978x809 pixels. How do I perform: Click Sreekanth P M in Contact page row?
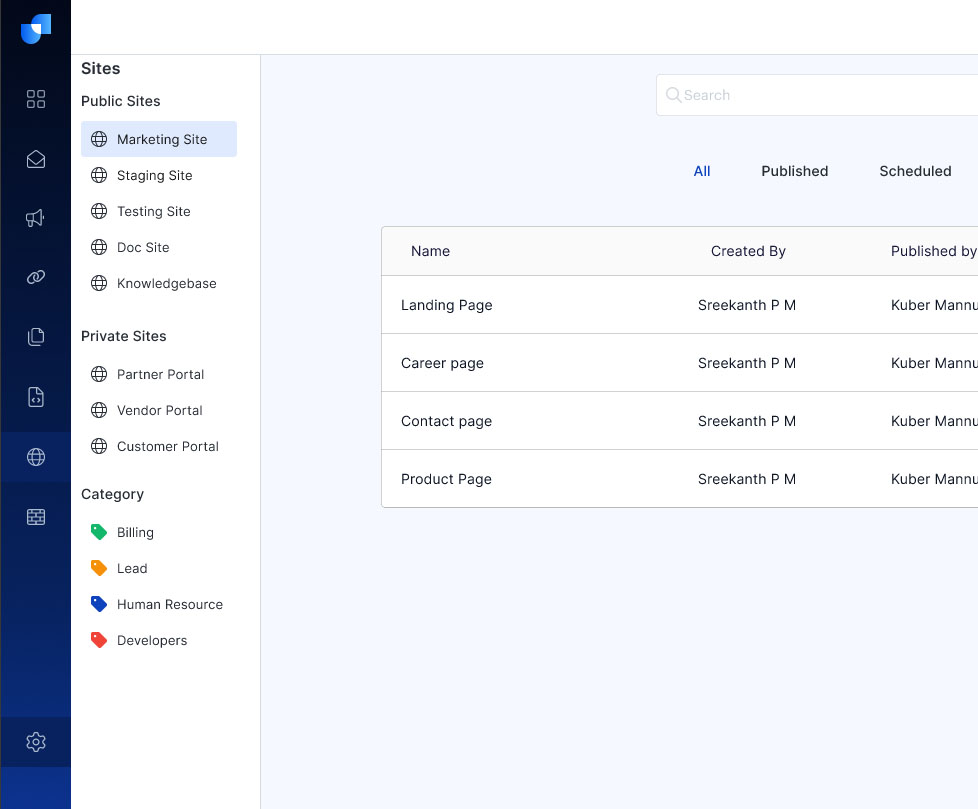[x=747, y=421]
